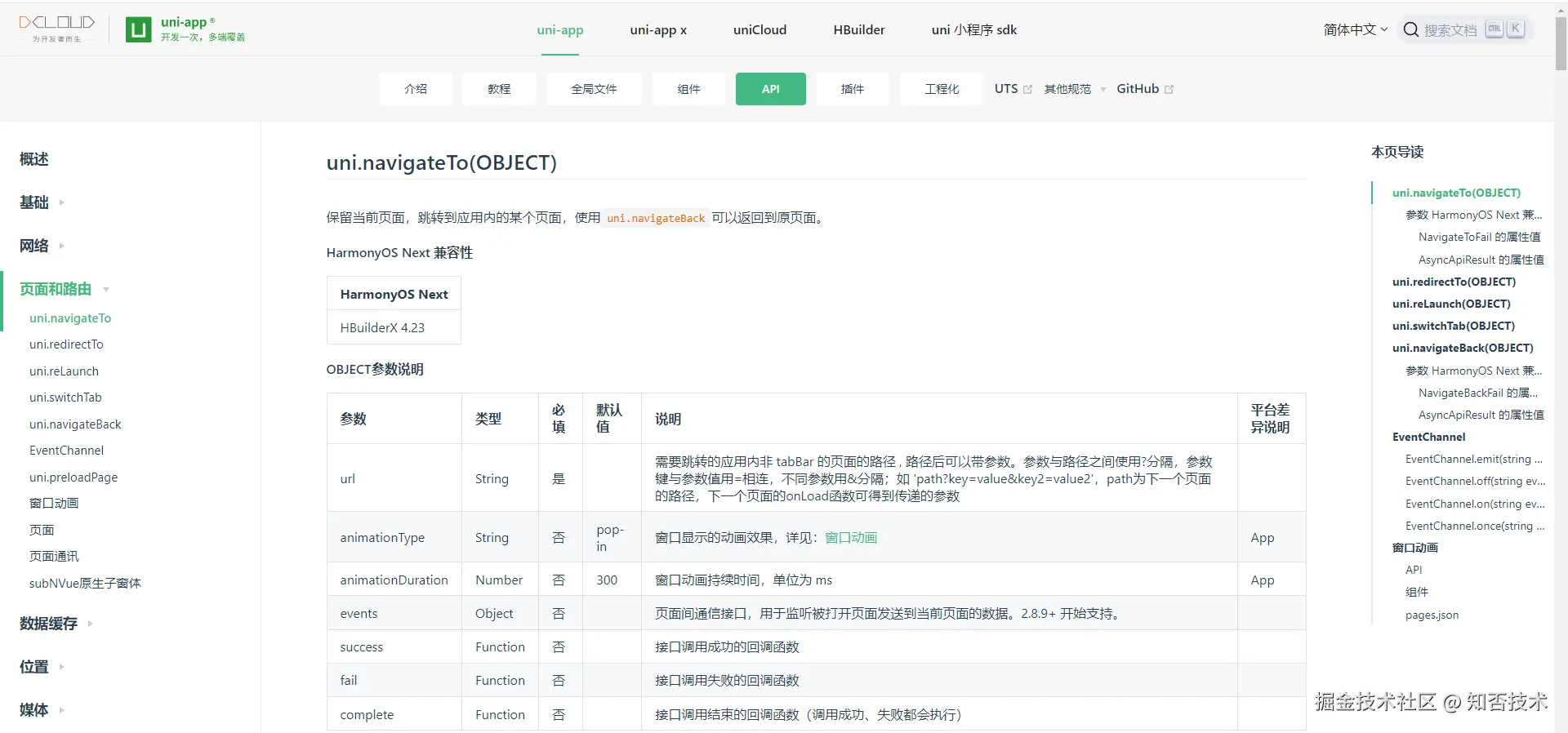Click the page vertical scrollbar thumb
Viewport: 1568px width, 733px height.
(1561, 43)
